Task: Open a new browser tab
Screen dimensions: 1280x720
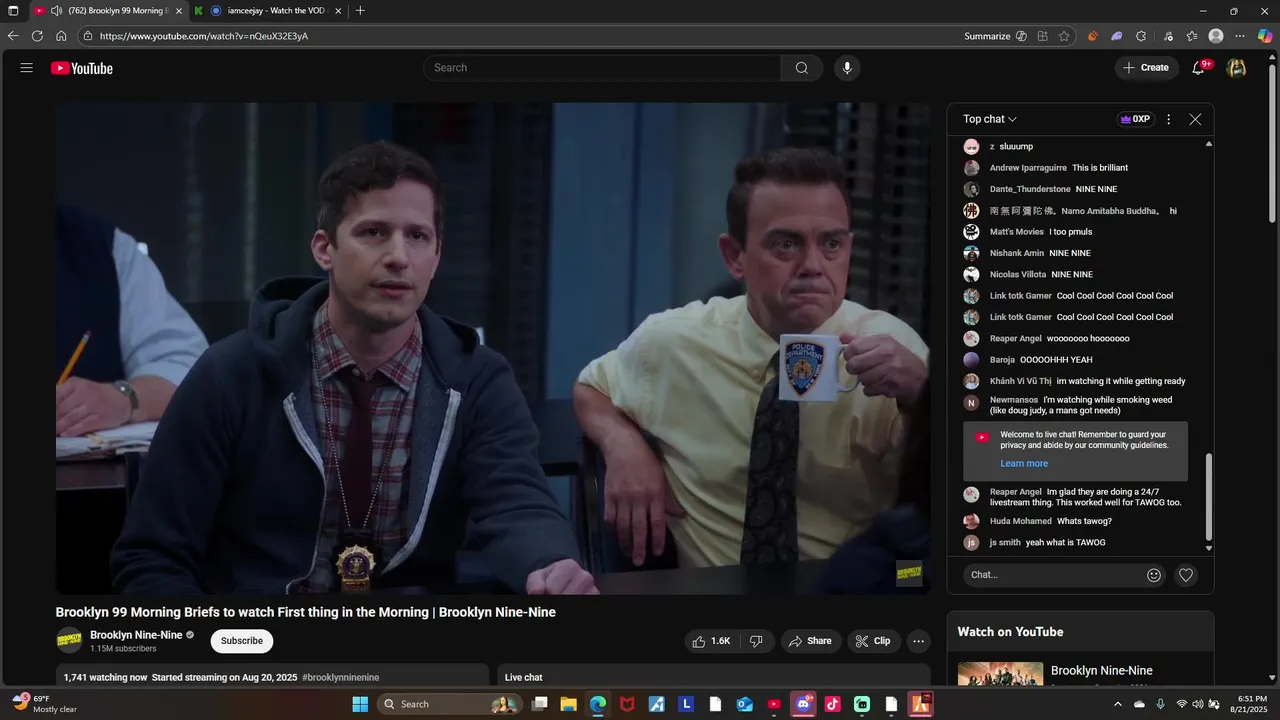Action: pos(360,11)
